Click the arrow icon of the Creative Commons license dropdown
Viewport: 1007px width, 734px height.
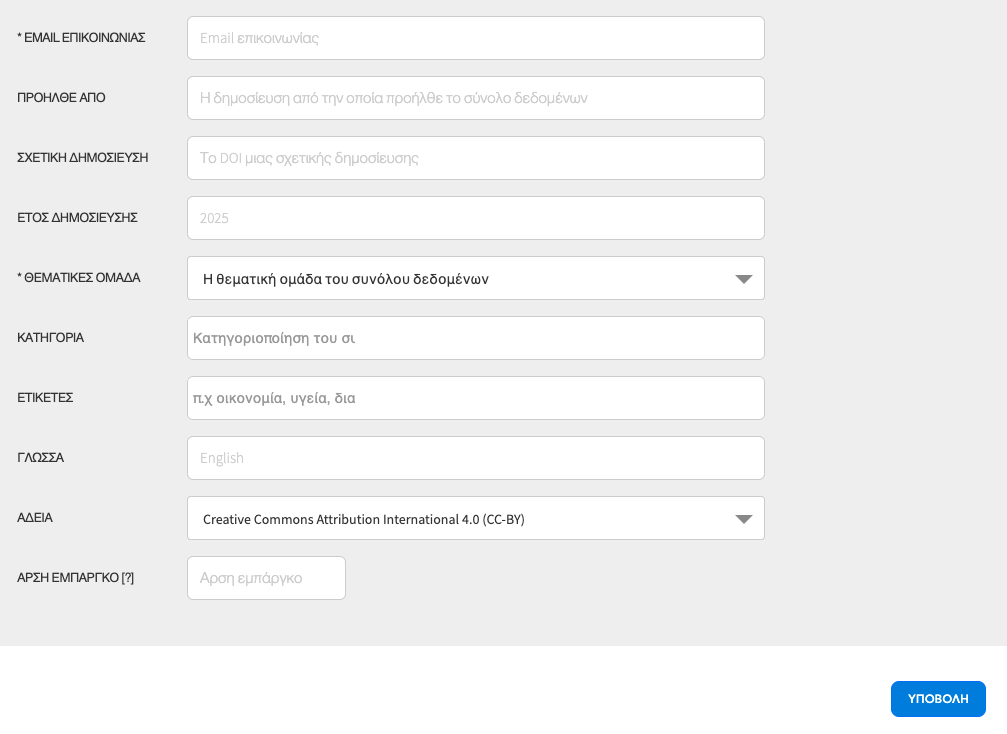pyautogui.click(x=743, y=519)
